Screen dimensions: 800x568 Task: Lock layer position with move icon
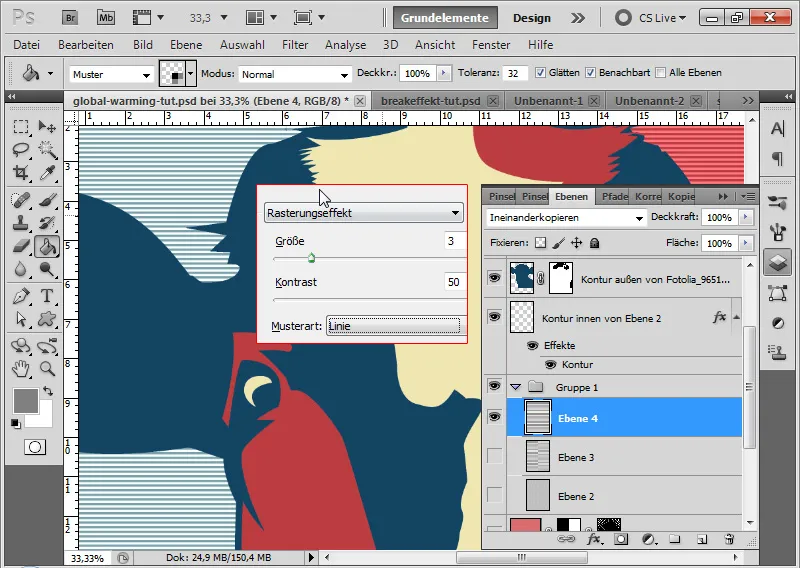(577, 243)
